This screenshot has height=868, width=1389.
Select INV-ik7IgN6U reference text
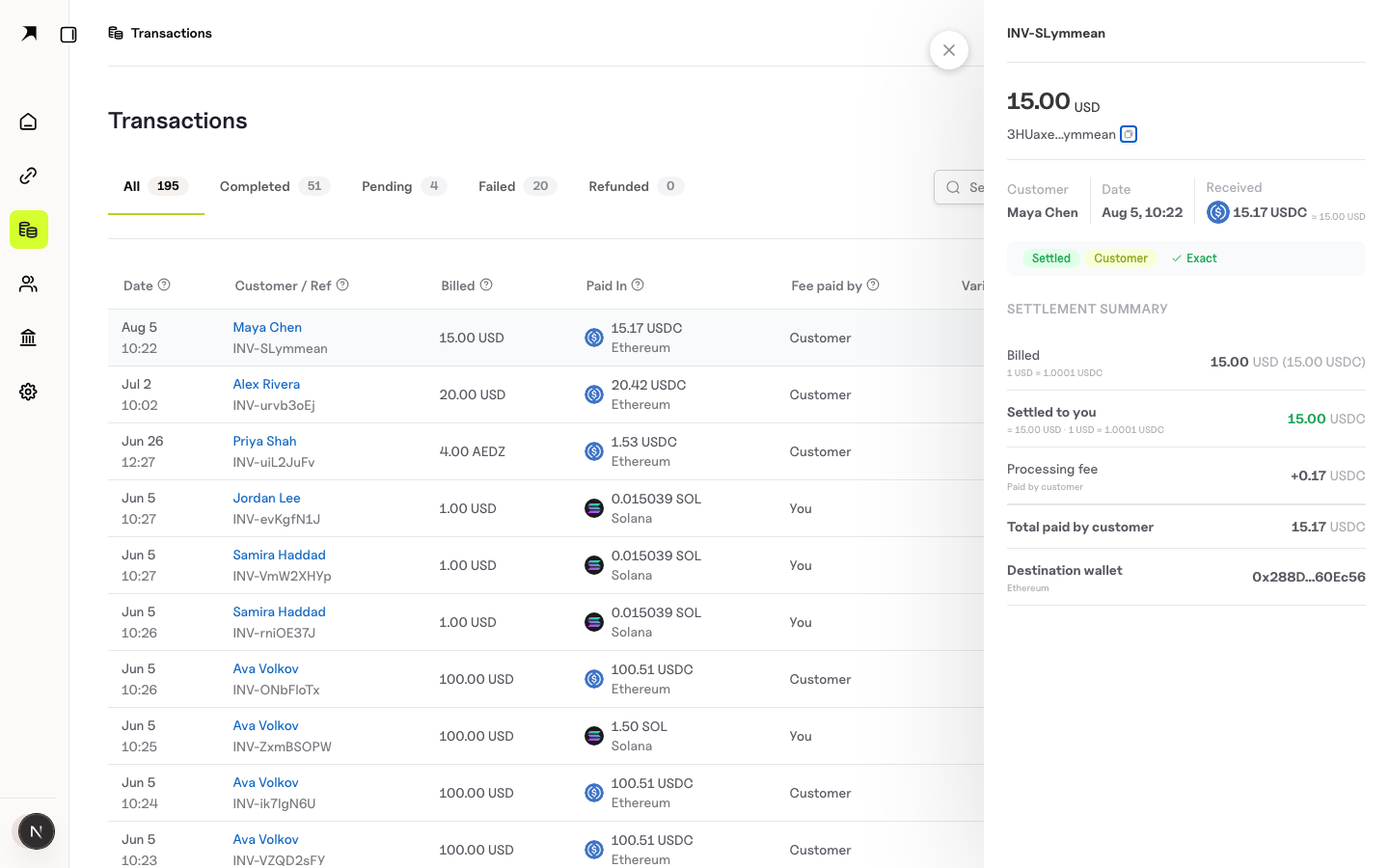pyautogui.click(x=274, y=803)
